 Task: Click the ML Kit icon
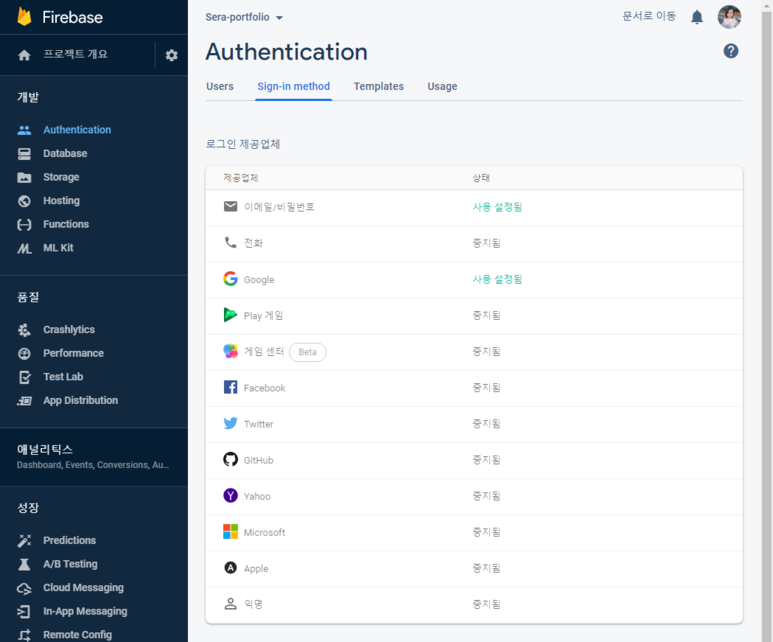tap(24, 248)
